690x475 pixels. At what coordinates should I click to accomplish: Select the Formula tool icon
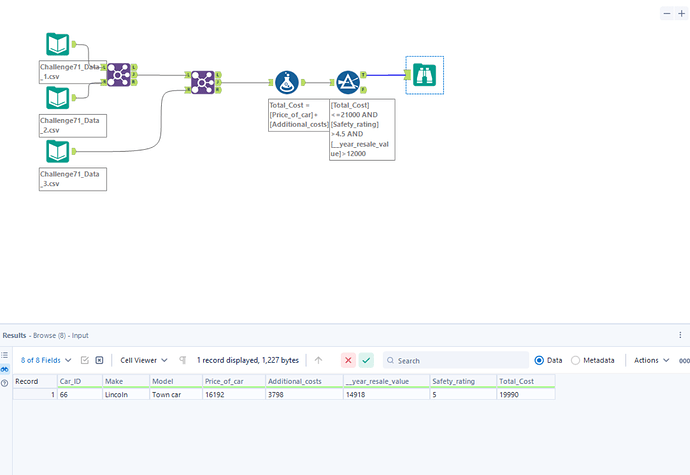point(287,82)
